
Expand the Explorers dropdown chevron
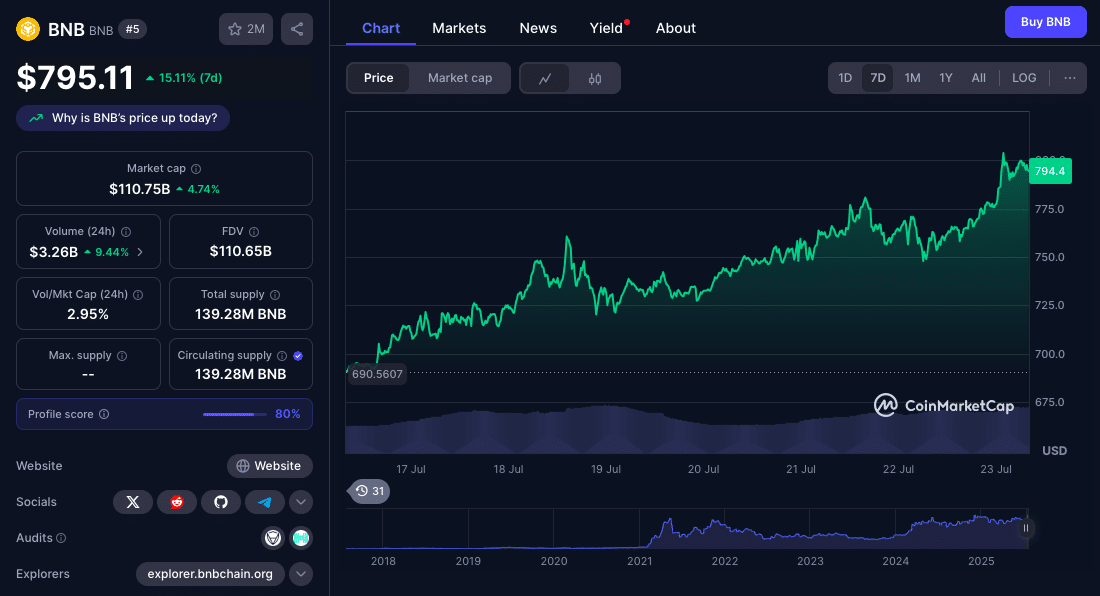click(301, 574)
